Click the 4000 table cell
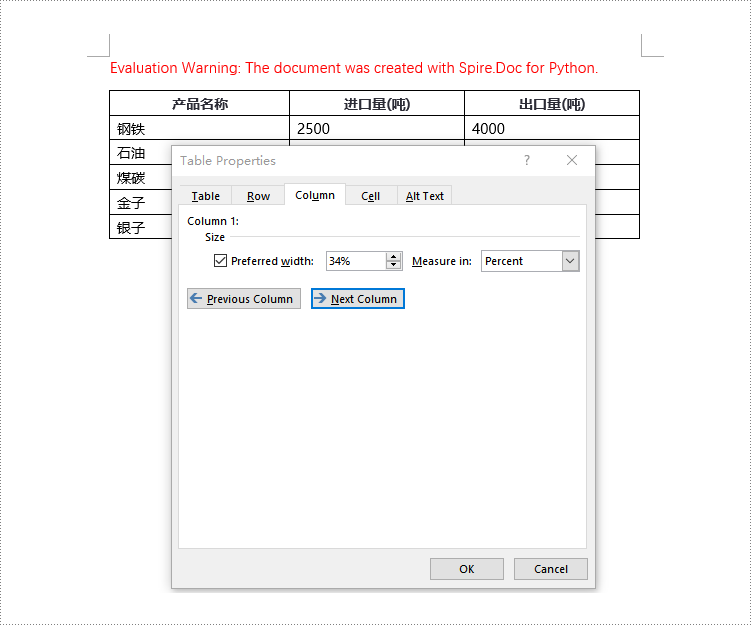This screenshot has height=625, width=751. [552, 128]
